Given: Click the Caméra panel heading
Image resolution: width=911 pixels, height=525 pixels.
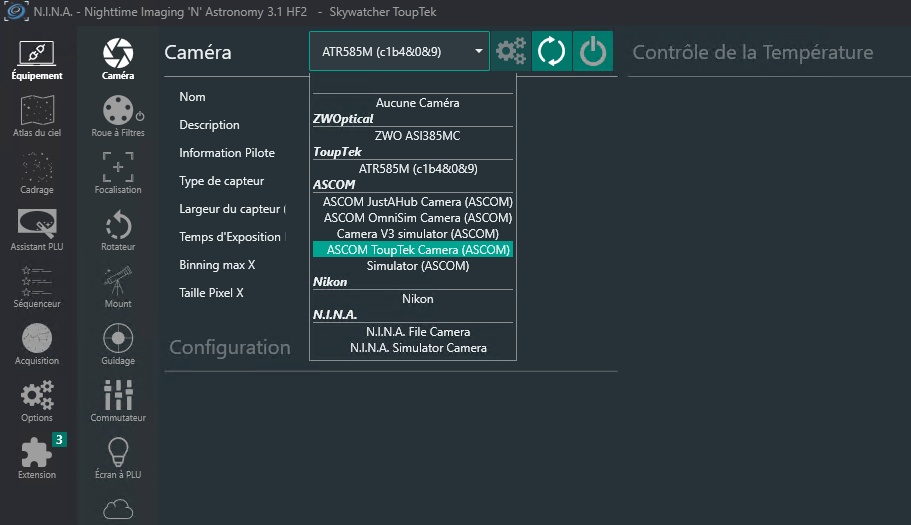Looking at the screenshot, I should (198, 52).
